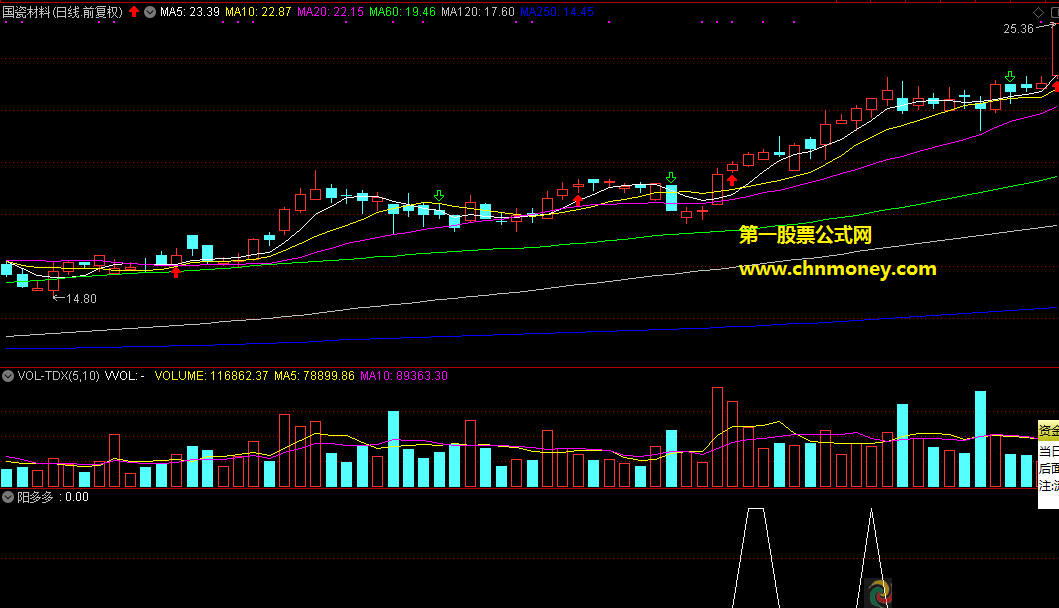Click circular logo icon at bottom of indicator pane
Image resolution: width=1059 pixels, height=608 pixels.
click(x=879, y=593)
